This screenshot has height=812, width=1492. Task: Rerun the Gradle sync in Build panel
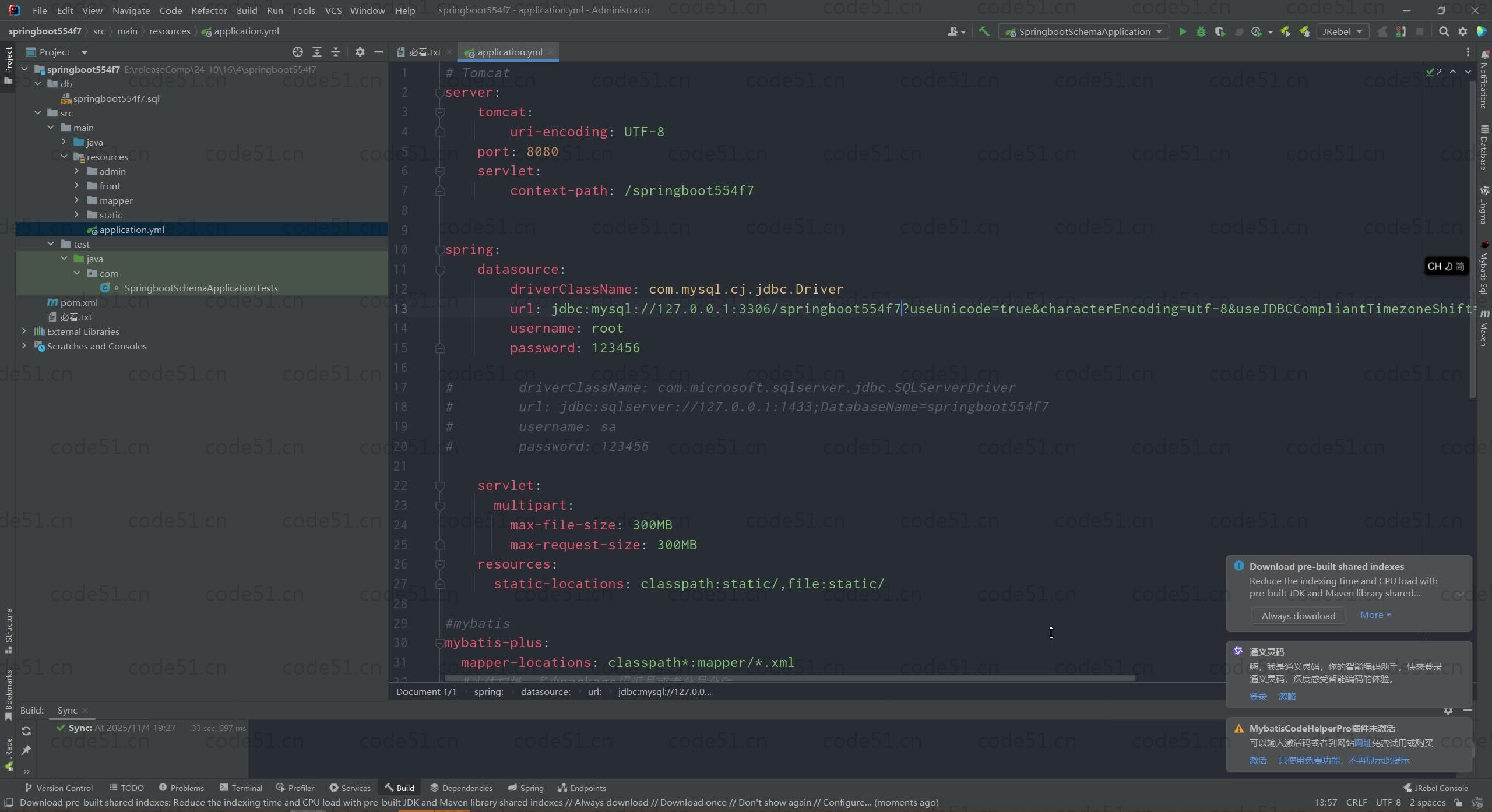(26, 731)
